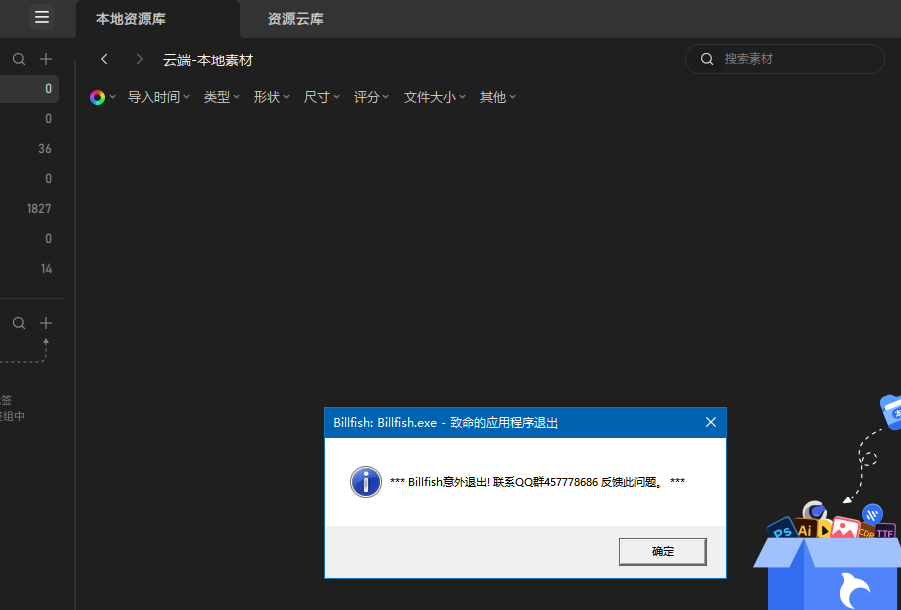Click the dialog title bar text
The height and width of the screenshot is (610, 901).
[445, 423]
